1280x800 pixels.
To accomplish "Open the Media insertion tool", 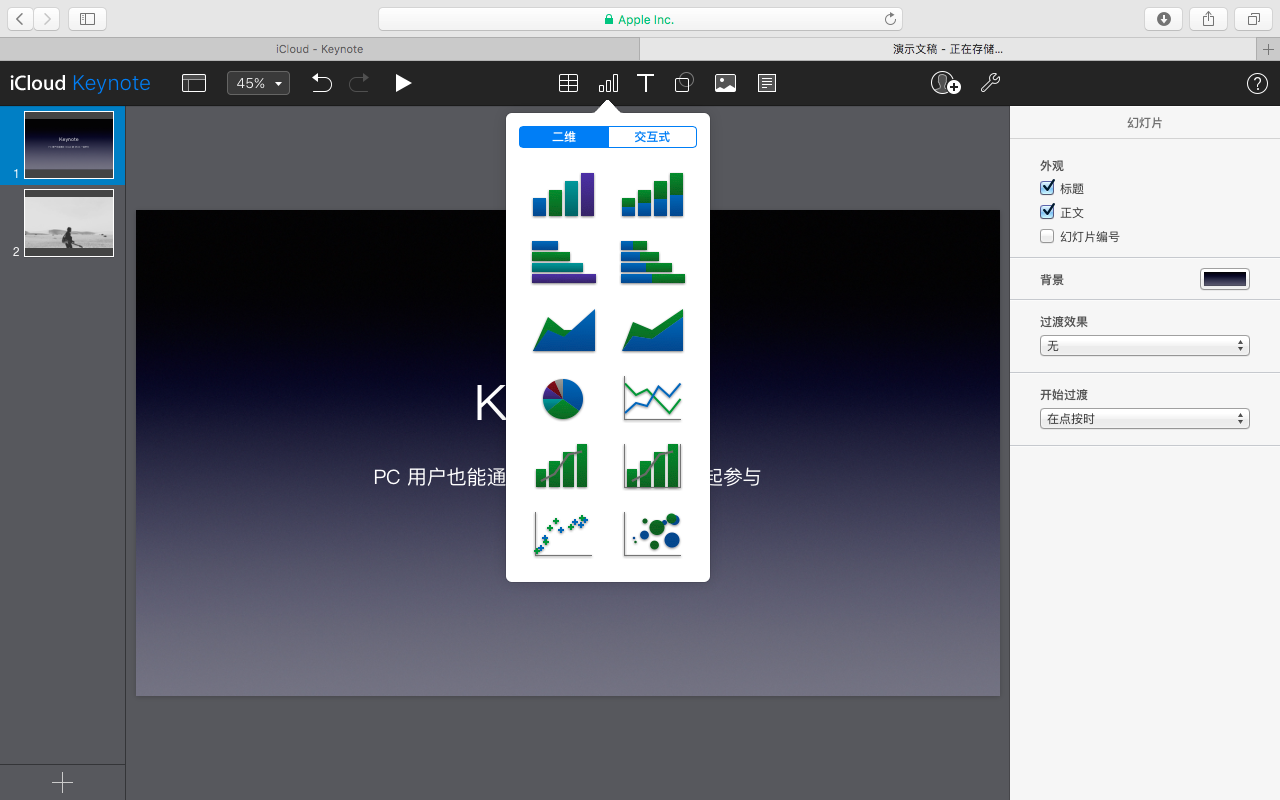I will click(x=725, y=83).
